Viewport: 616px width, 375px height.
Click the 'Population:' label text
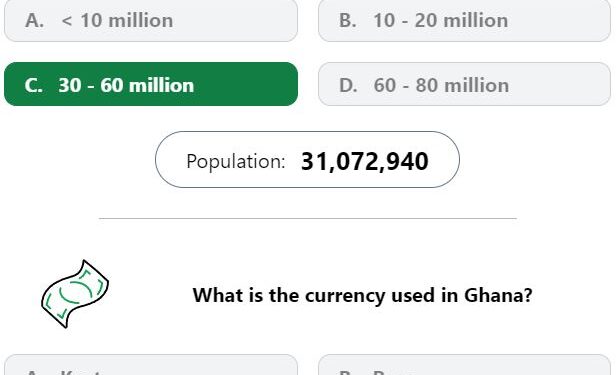point(236,161)
